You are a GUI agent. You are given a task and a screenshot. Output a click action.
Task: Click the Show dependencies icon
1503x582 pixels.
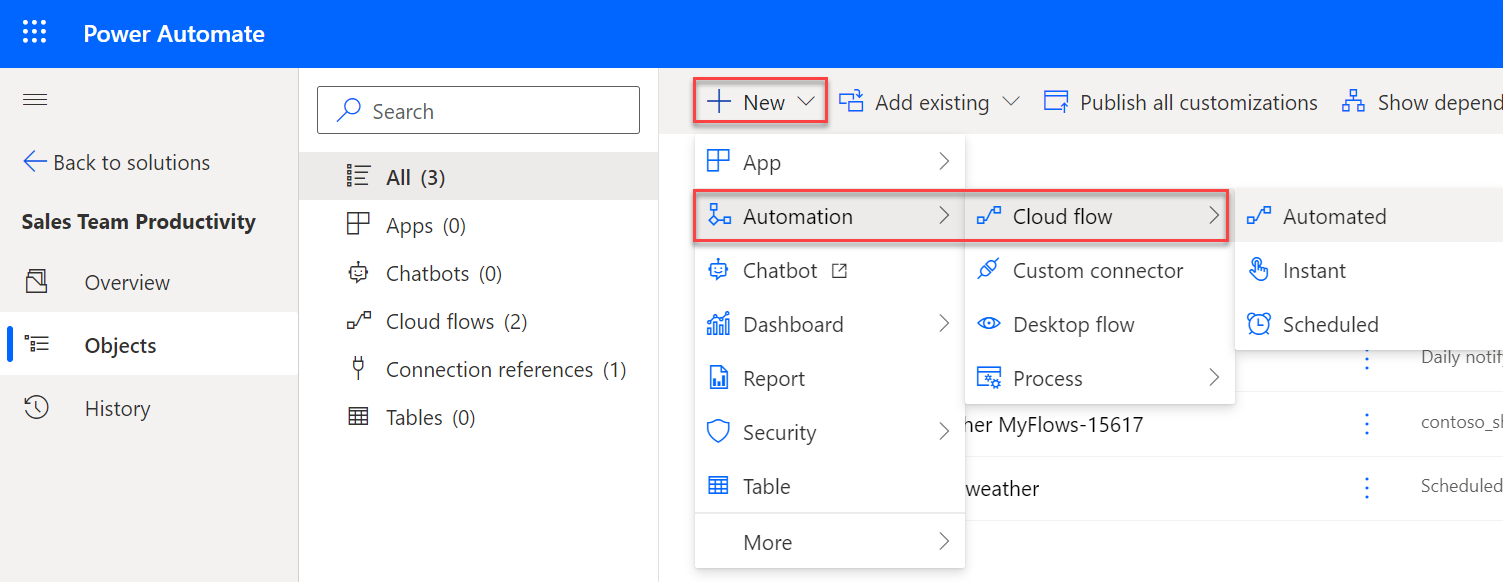(1353, 101)
